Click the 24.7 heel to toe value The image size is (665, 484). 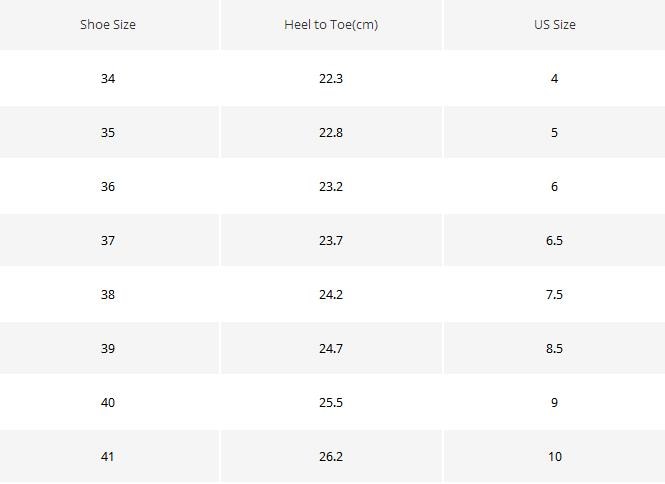tap(331, 348)
